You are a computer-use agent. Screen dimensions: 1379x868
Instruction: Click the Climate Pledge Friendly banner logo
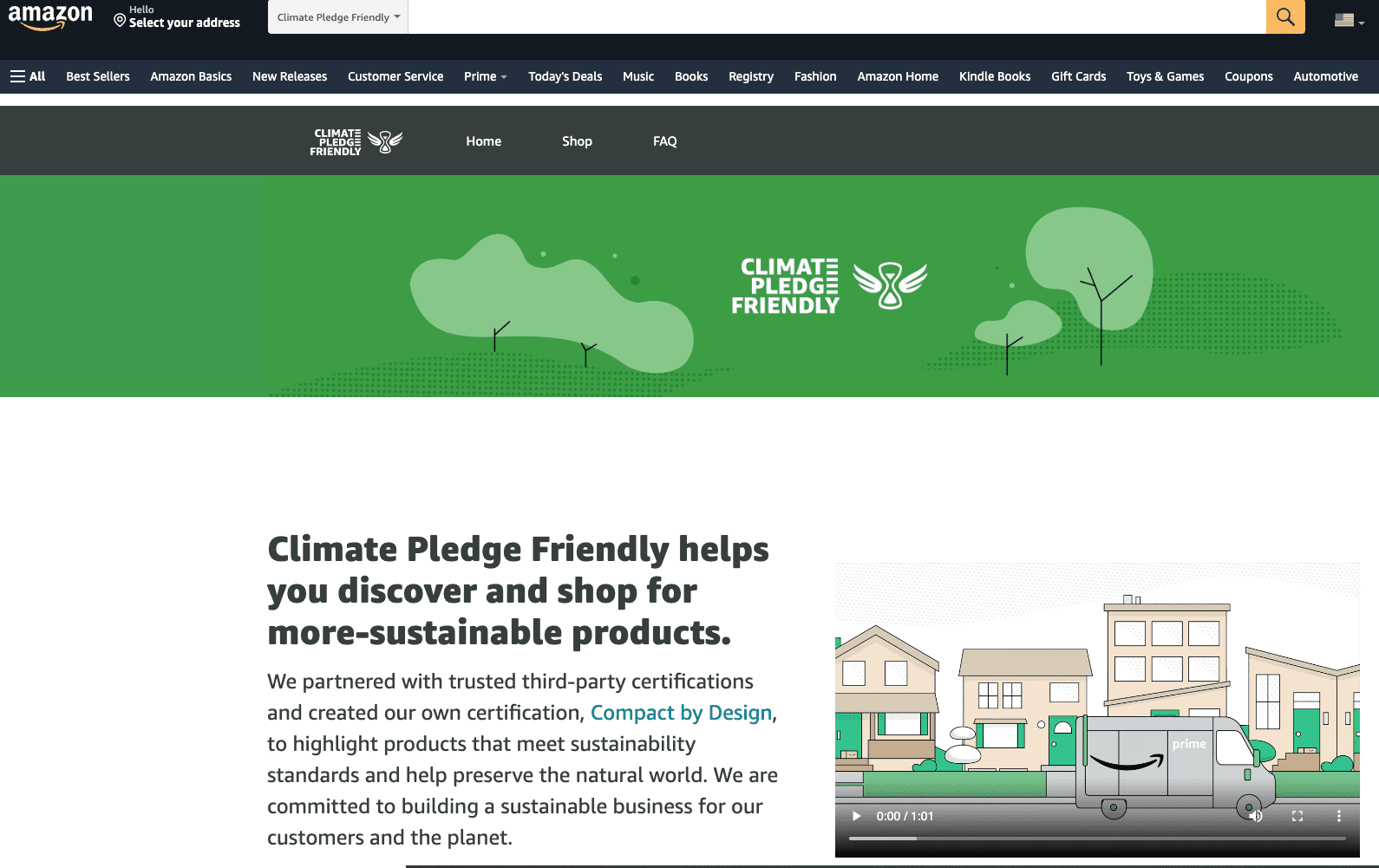tap(829, 285)
